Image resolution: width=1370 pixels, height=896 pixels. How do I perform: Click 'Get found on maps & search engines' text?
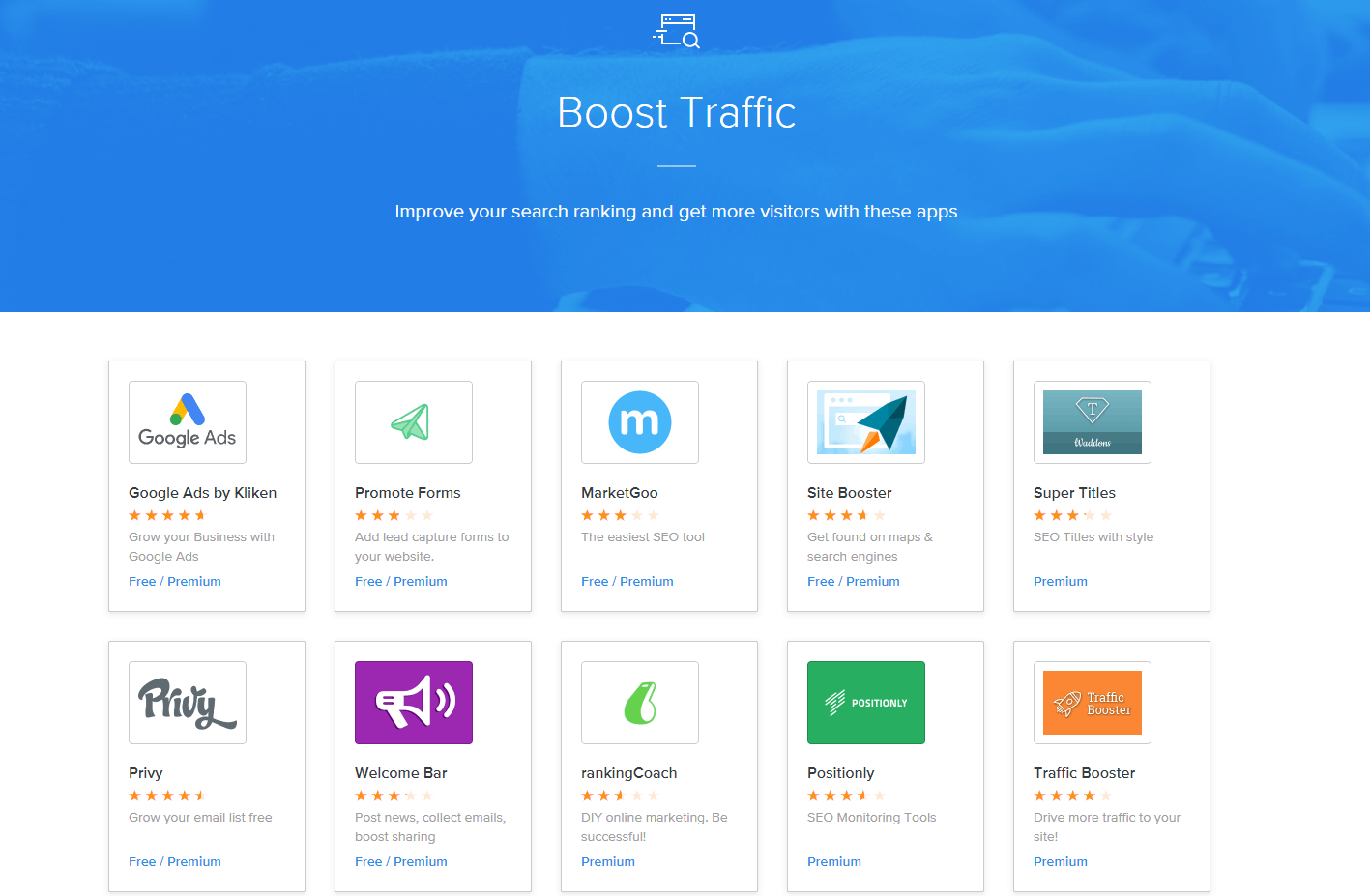point(870,547)
